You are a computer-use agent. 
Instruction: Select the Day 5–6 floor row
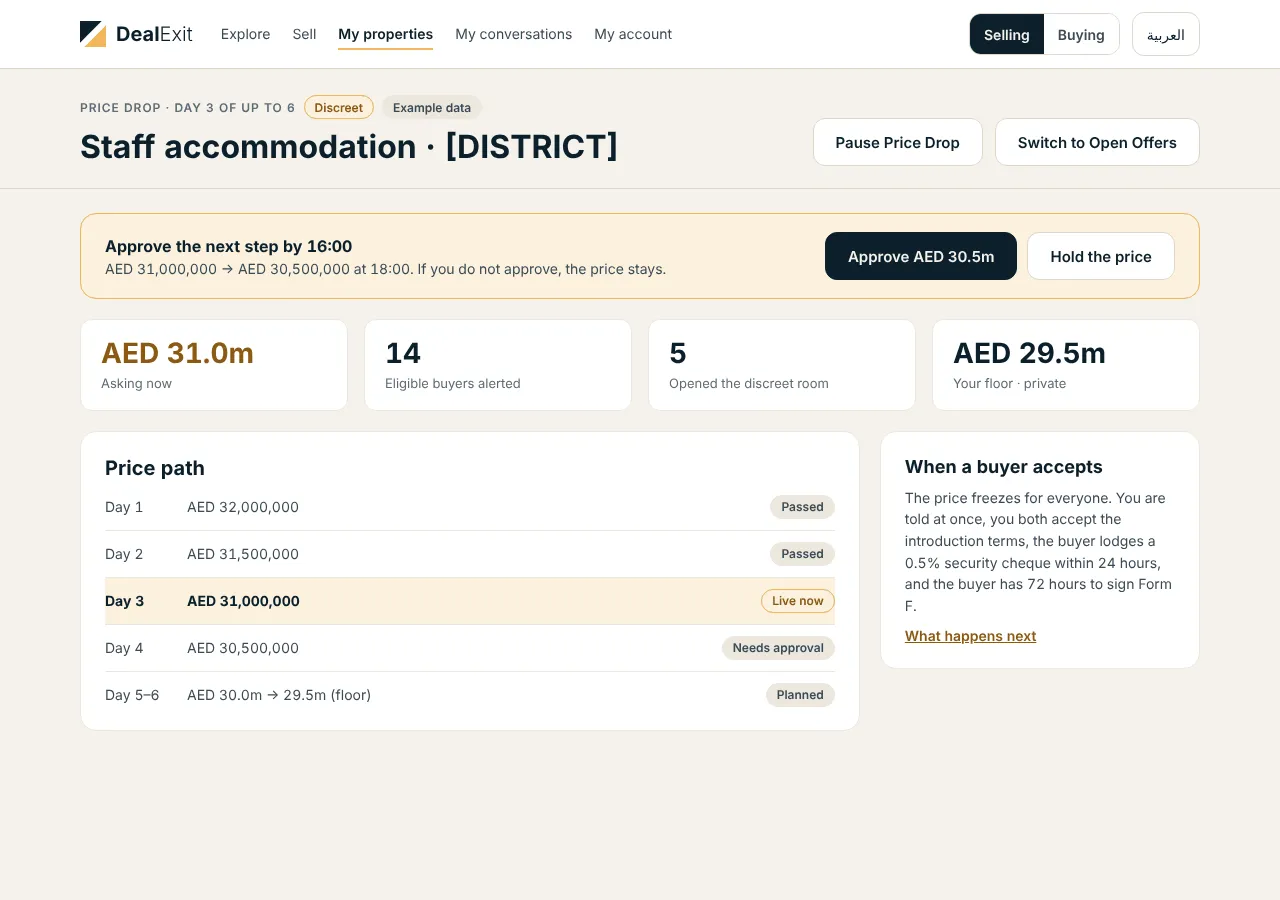470,695
